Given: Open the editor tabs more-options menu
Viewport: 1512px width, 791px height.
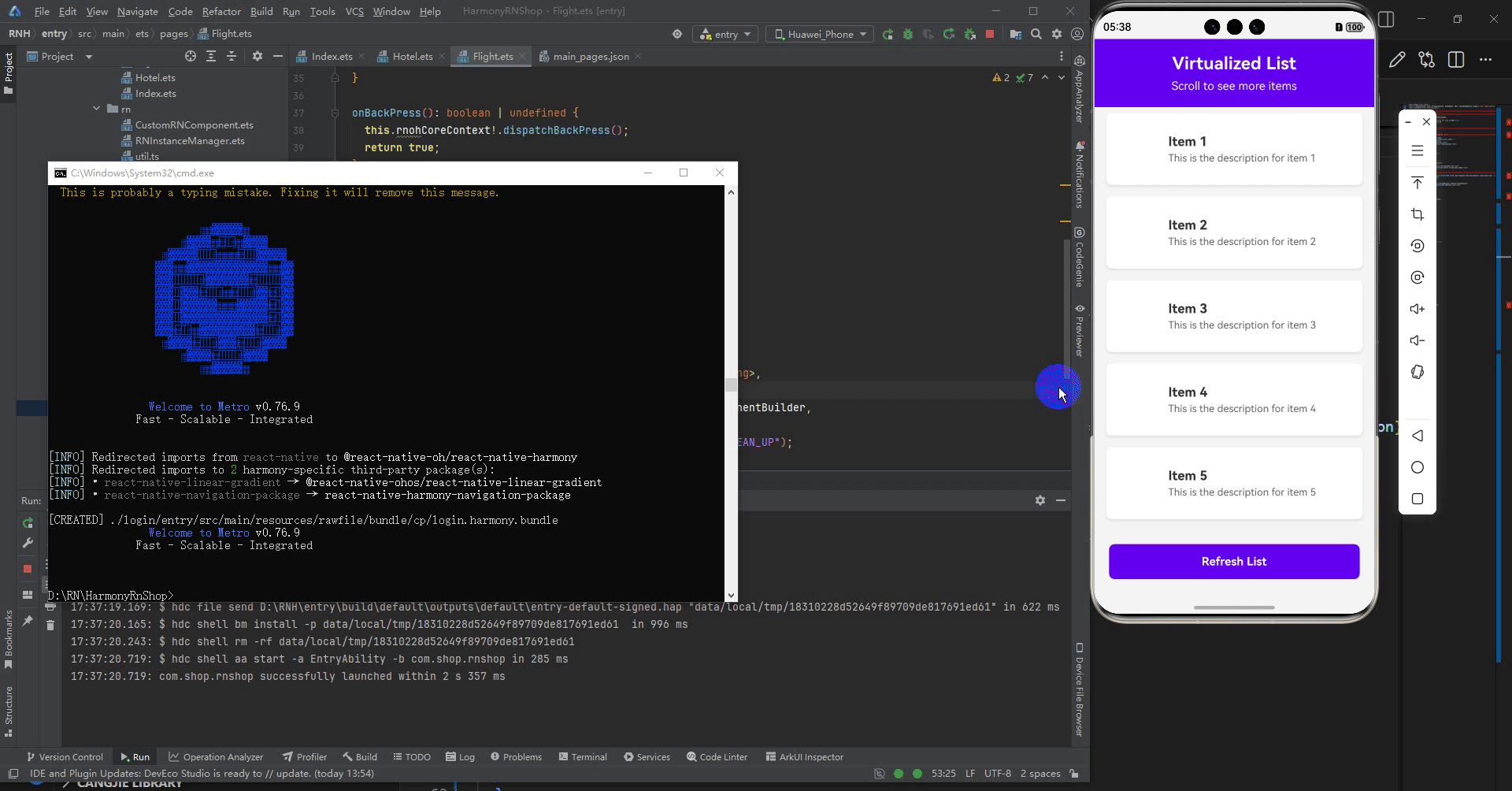Looking at the screenshot, I should (1061, 56).
